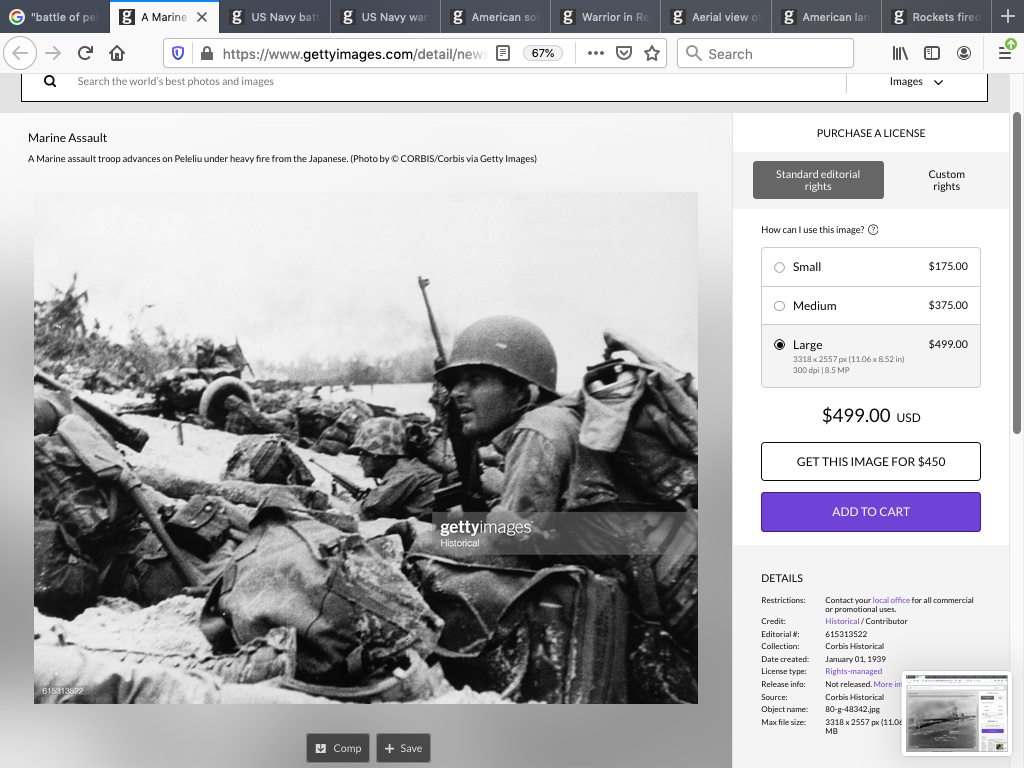Switch to Custom rights tab
This screenshot has width=1024, height=768.
[x=946, y=180]
